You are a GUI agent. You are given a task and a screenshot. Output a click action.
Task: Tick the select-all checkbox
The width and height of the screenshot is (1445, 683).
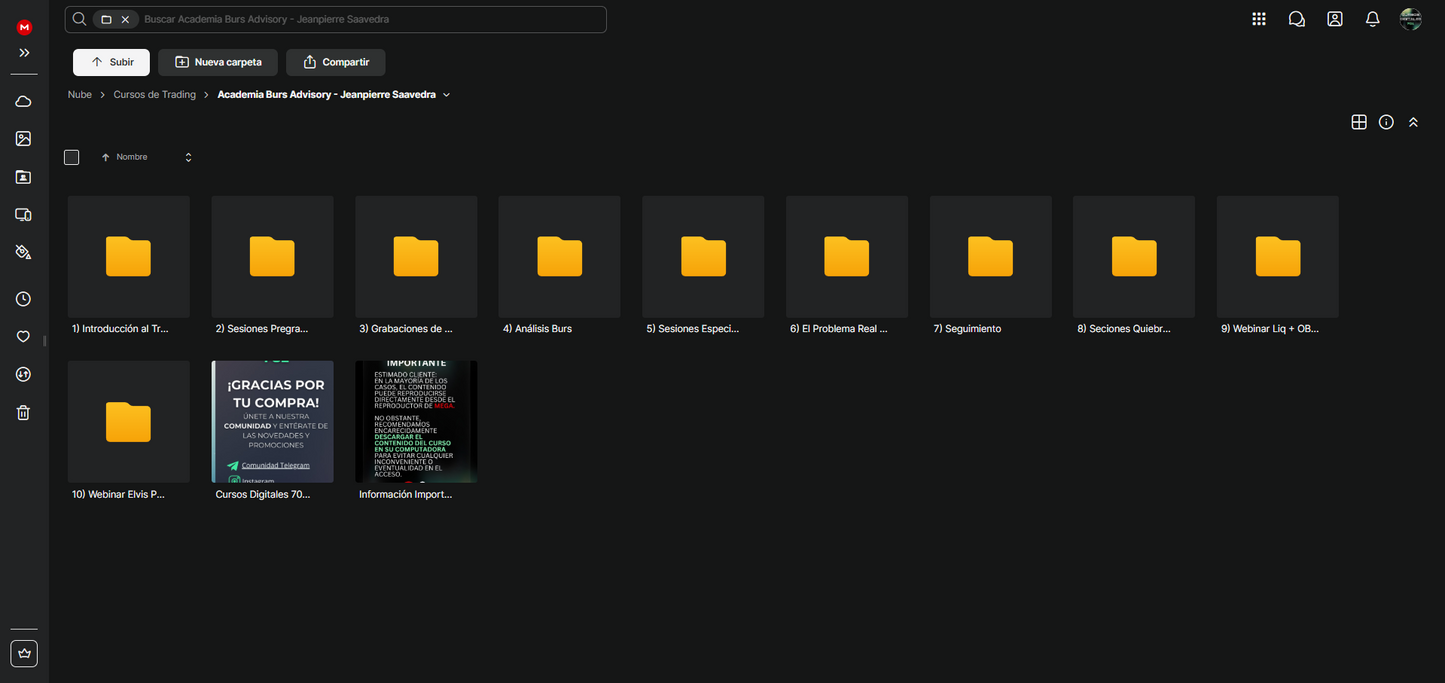click(x=72, y=157)
